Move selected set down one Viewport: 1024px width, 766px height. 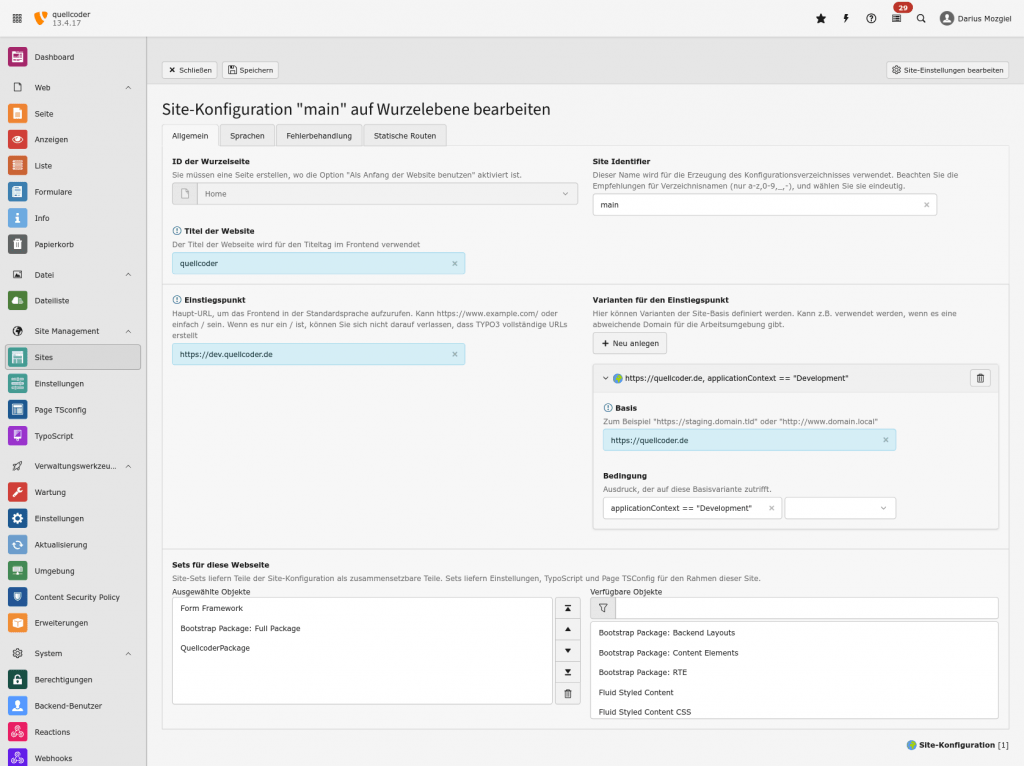(x=568, y=650)
